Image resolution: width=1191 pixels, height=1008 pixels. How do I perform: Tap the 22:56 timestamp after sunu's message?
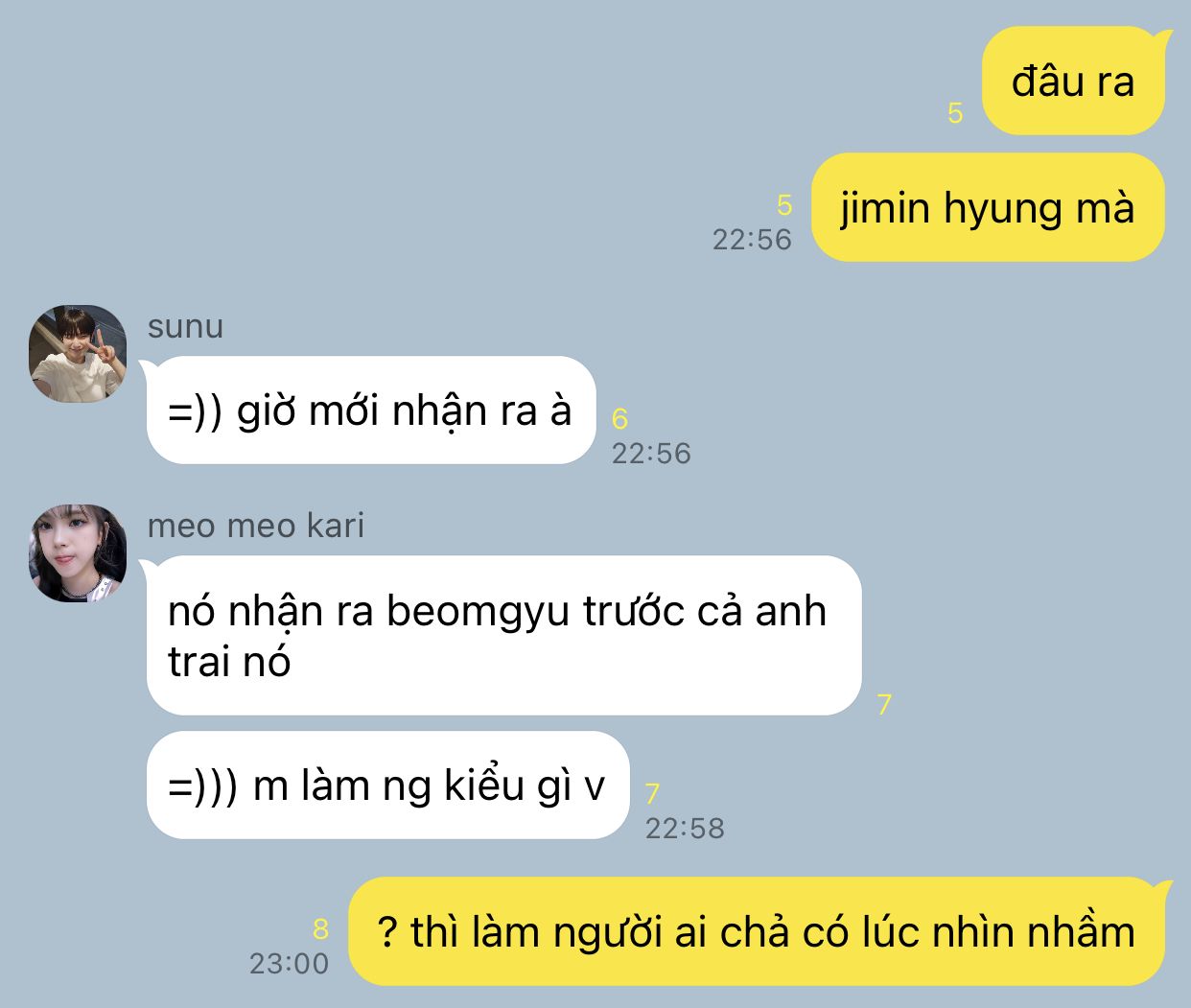(651, 453)
